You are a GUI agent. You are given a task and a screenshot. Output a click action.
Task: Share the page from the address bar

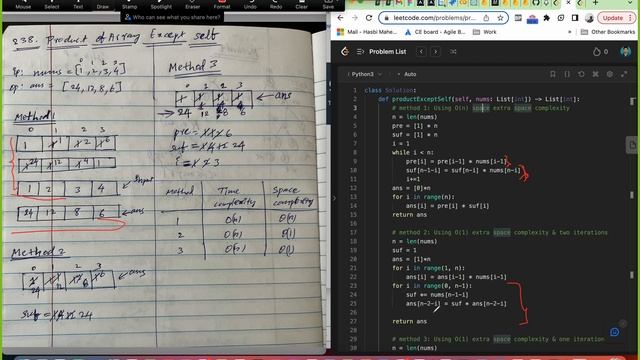coord(486,18)
